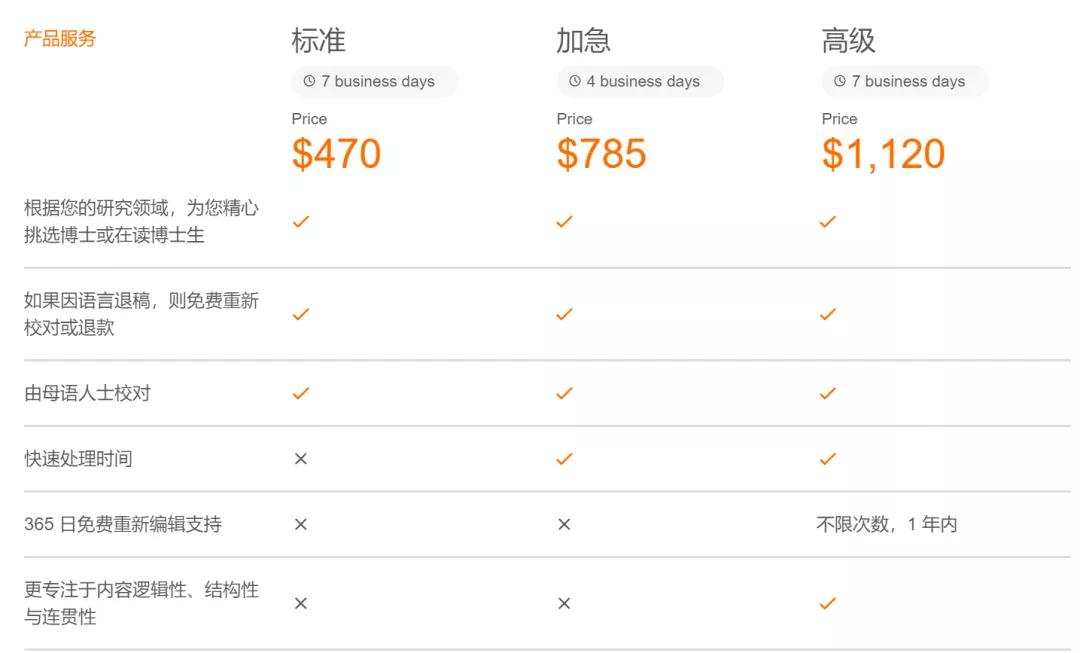The width and height of the screenshot is (1080, 653).
Task: Click the $785 expedited price
Action: pyautogui.click(x=601, y=154)
